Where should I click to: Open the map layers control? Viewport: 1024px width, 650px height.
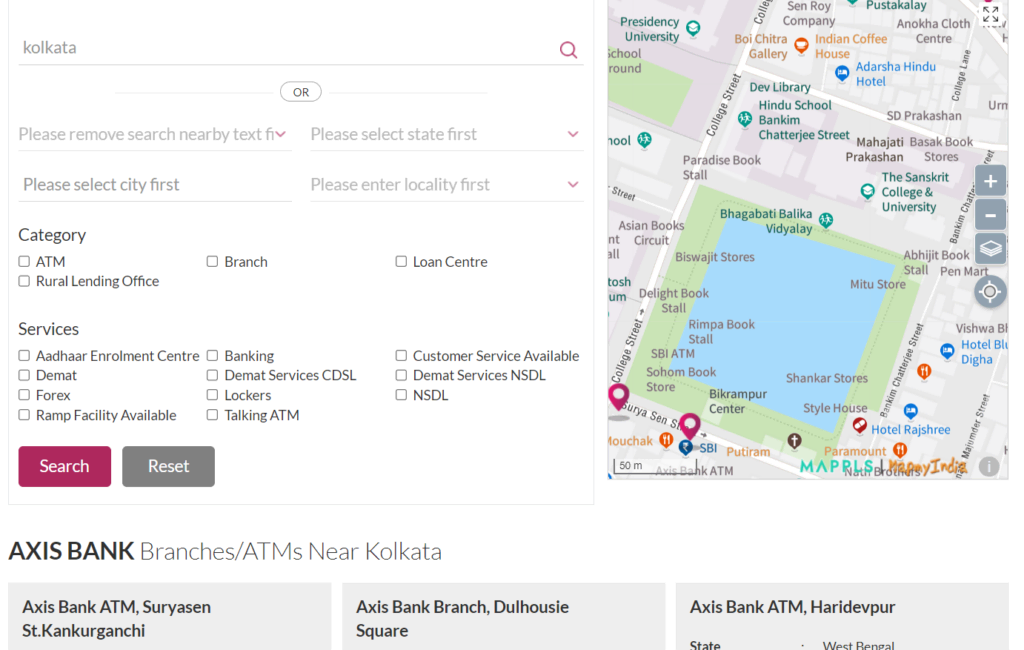(990, 249)
